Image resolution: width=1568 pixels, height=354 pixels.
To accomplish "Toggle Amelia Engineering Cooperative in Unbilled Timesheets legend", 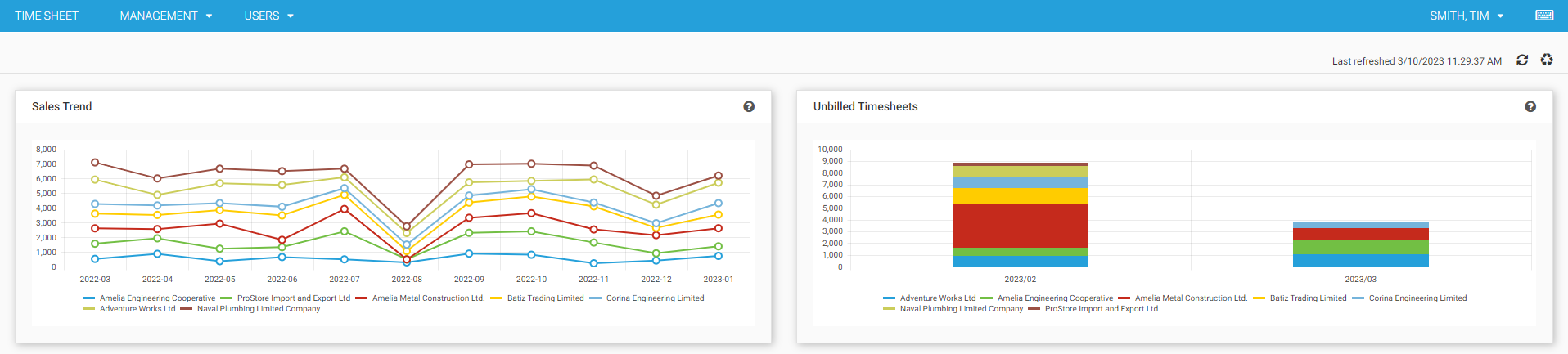I will 1047,298.
